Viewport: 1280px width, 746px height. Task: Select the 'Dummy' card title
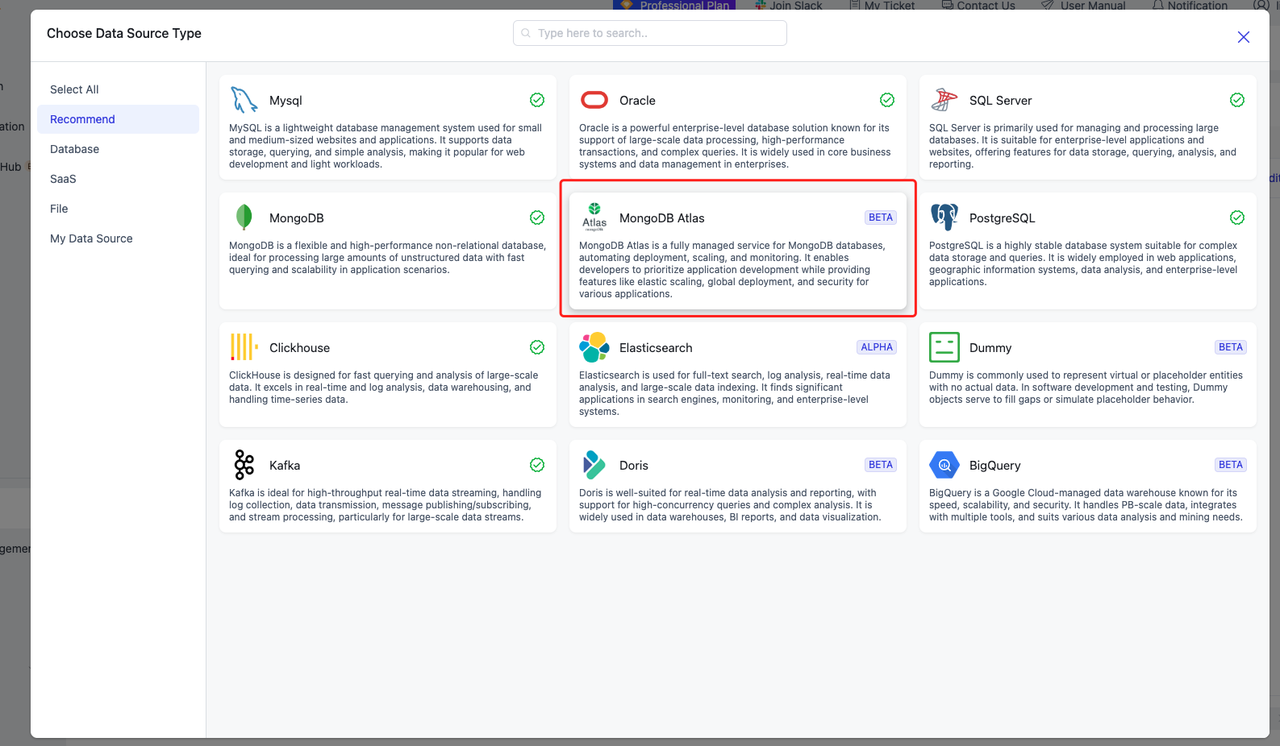(990, 348)
